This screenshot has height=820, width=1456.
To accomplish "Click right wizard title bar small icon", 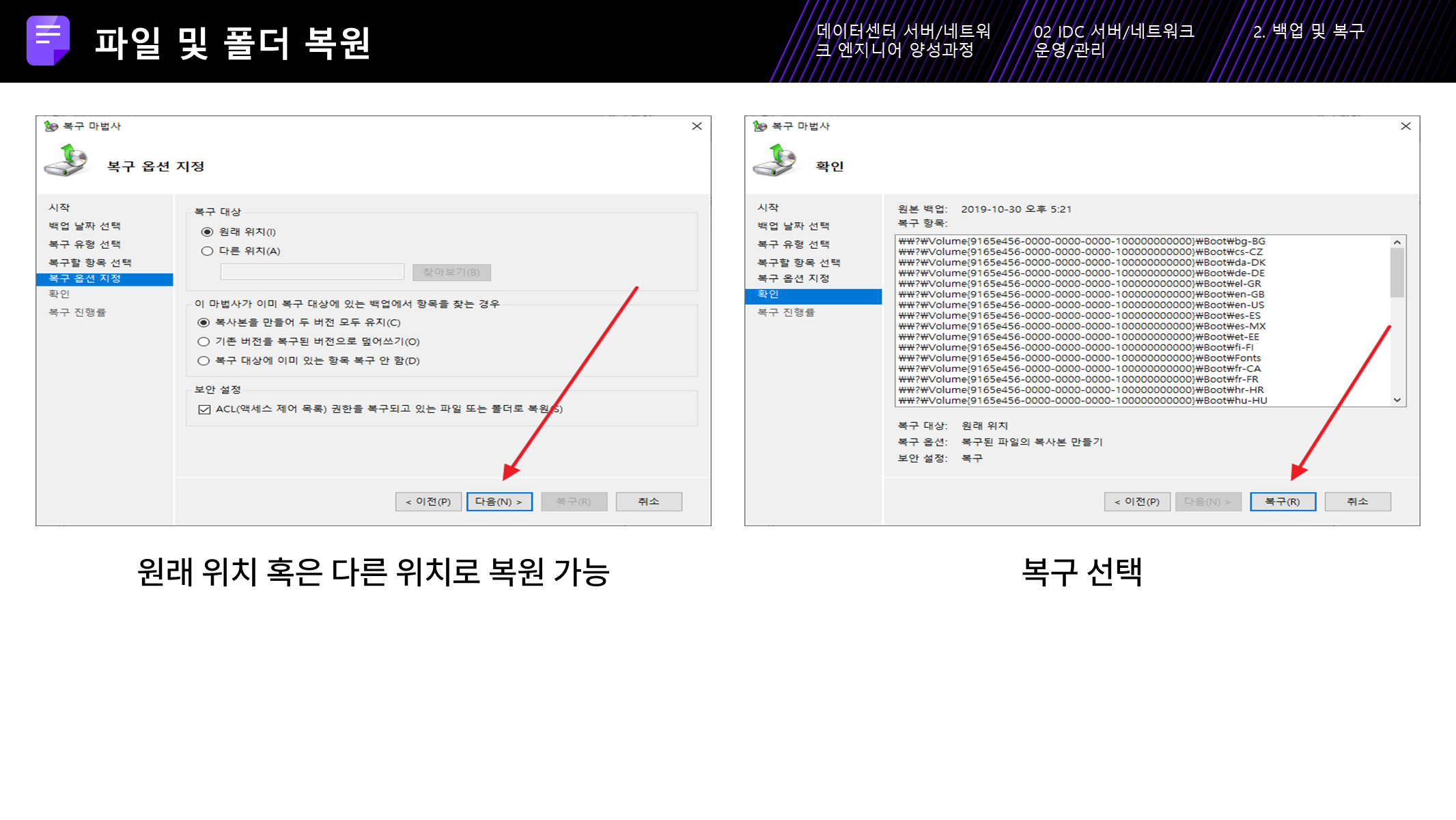I will (760, 126).
